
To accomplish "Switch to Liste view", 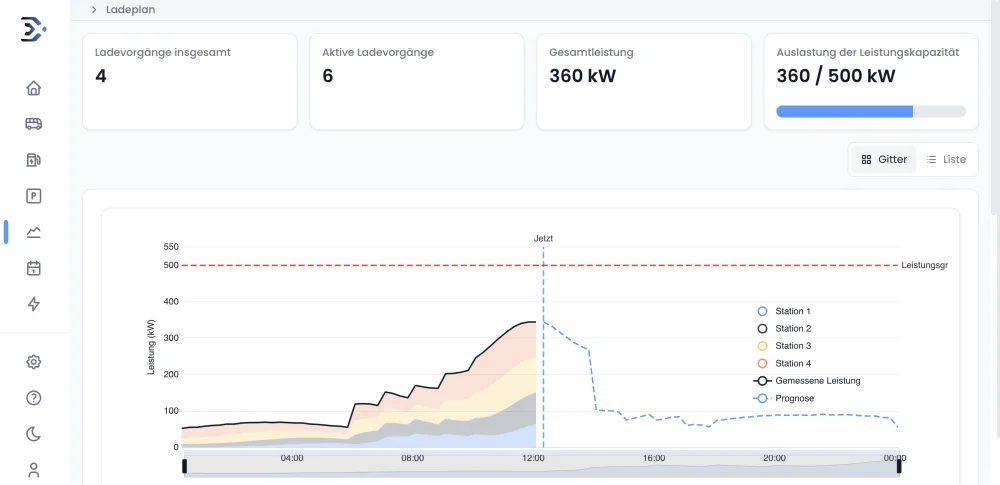I will pyautogui.click(x=946, y=160).
